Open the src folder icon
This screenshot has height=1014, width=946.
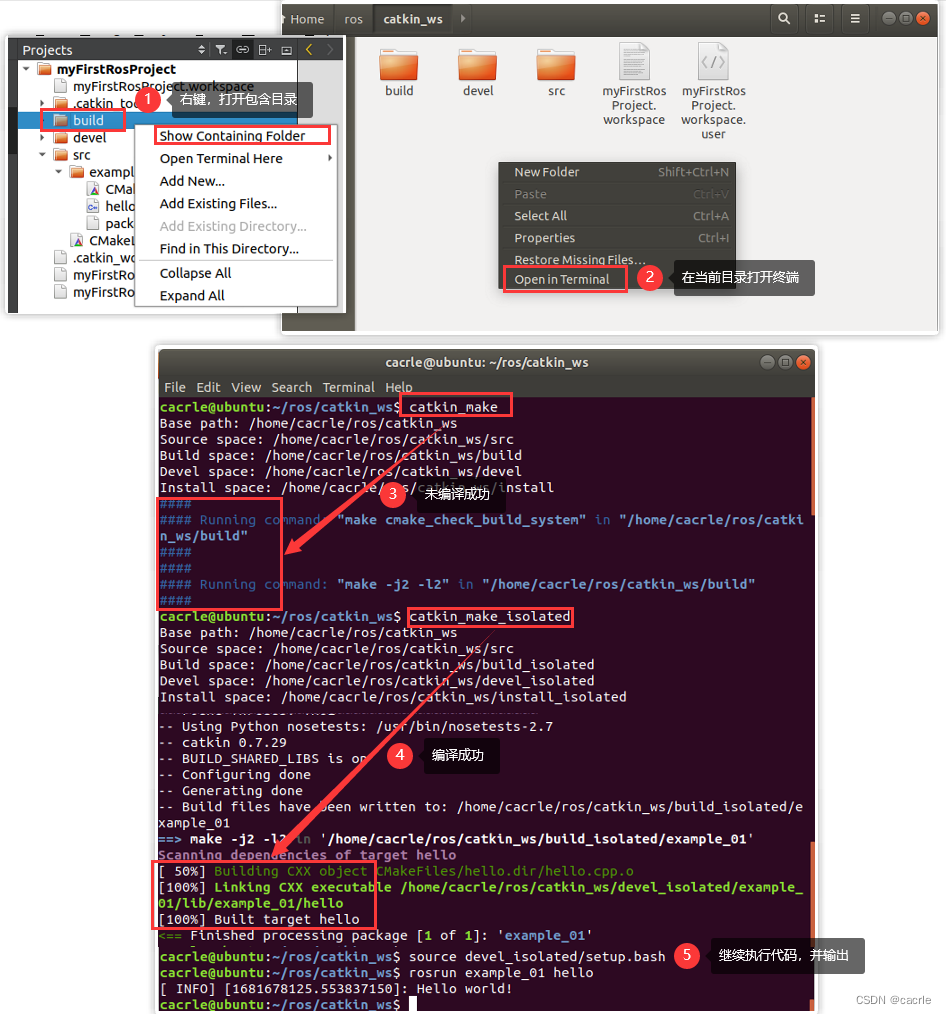[556, 68]
